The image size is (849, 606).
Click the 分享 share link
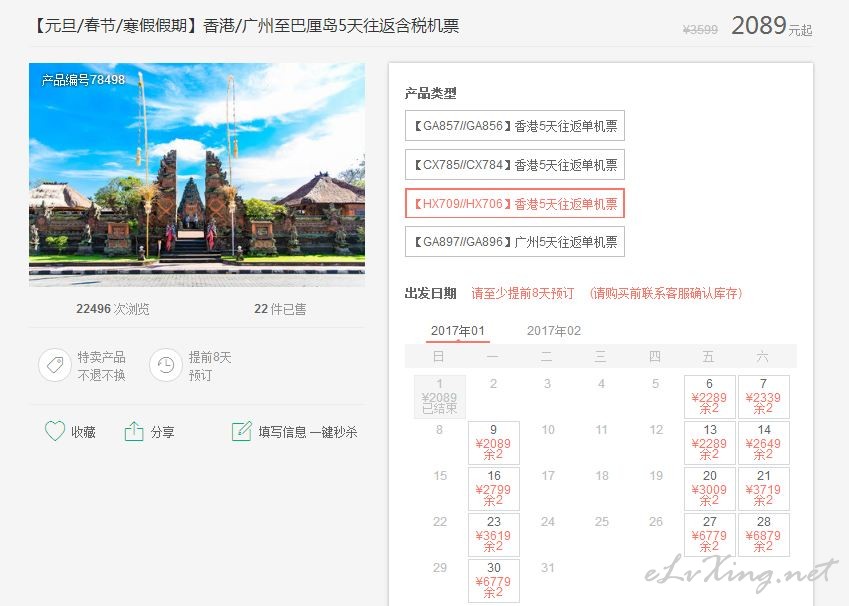point(162,432)
